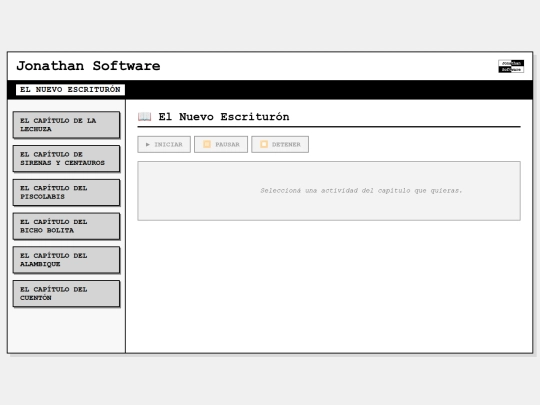Open the El Nuevo Escriturón tab
540x405 pixels.
coord(70,90)
